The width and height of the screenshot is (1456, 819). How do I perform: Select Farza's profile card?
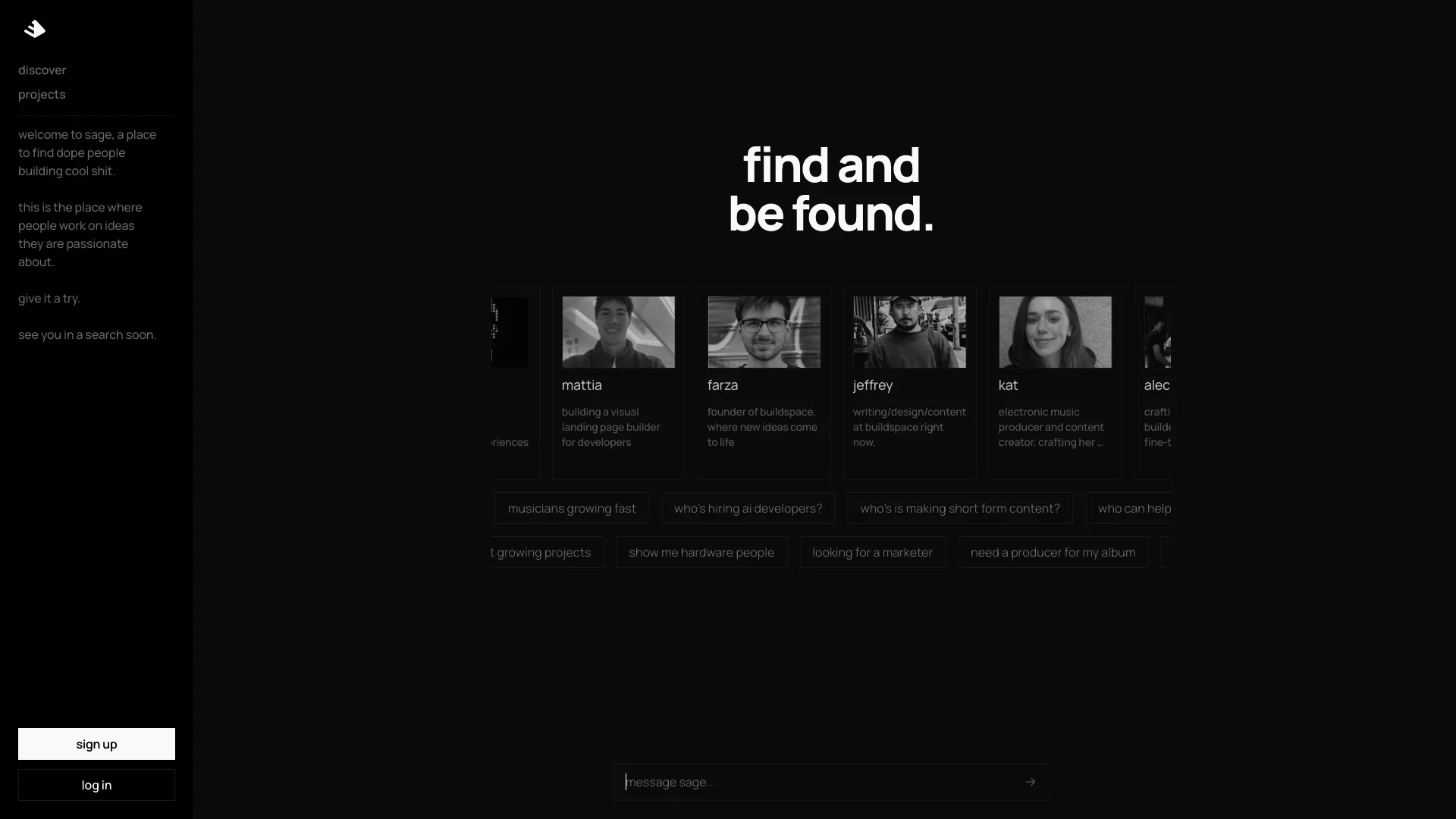763,382
